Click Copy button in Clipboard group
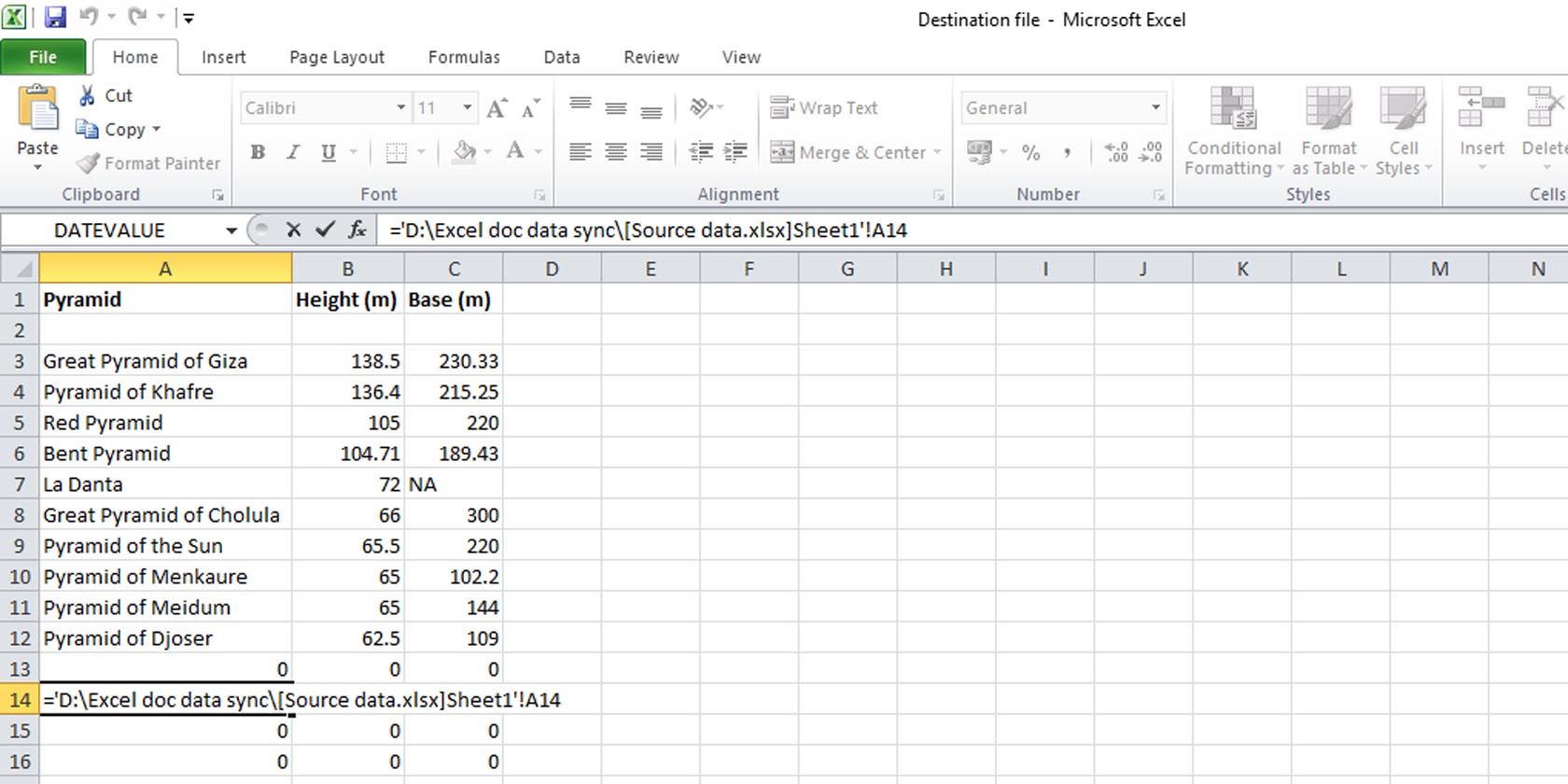 click(112, 130)
